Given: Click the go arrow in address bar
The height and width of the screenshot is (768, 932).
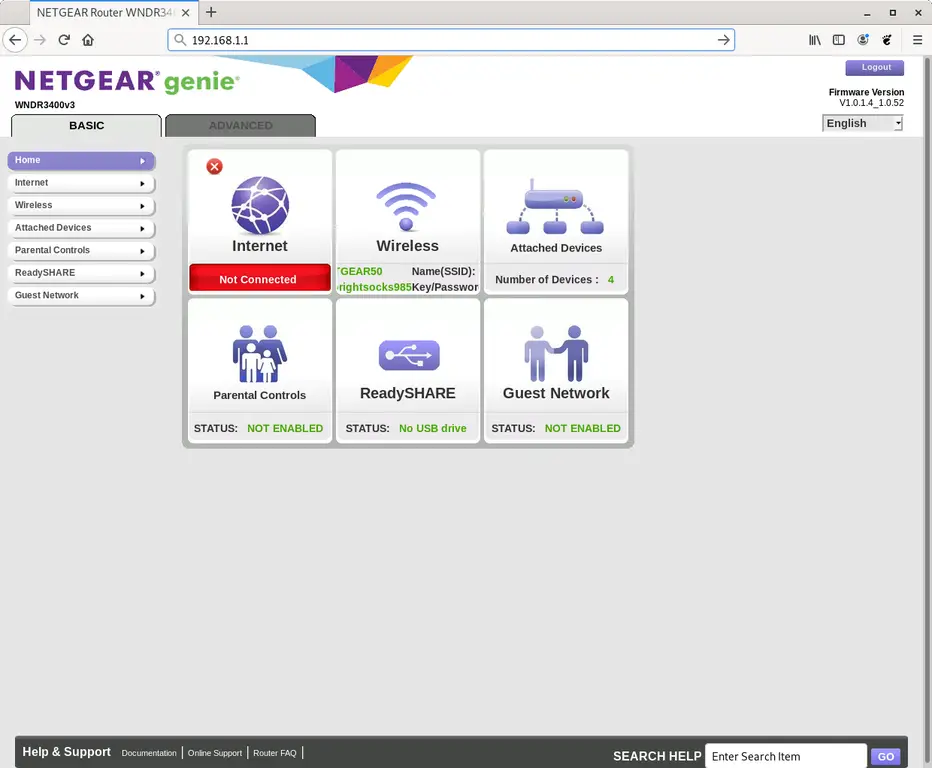Looking at the screenshot, I should coord(723,40).
